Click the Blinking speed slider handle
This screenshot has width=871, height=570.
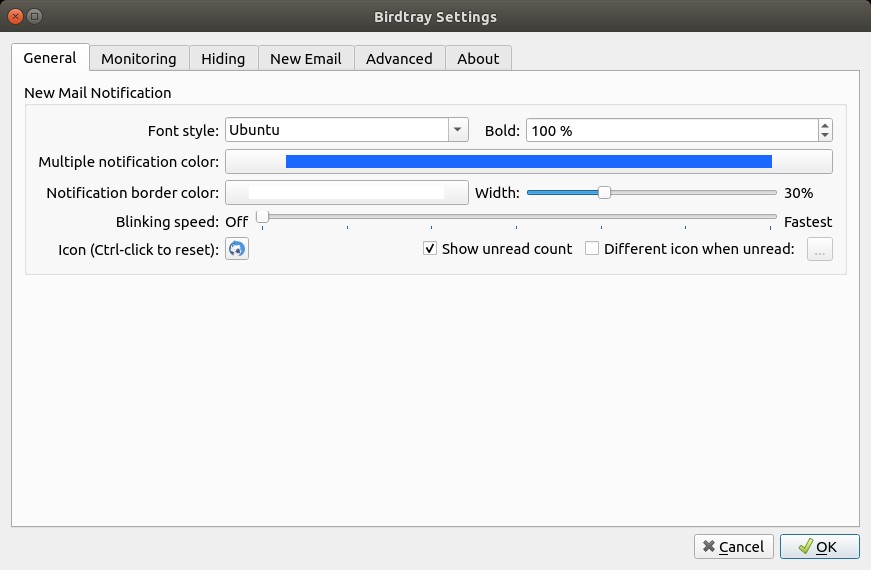262,216
